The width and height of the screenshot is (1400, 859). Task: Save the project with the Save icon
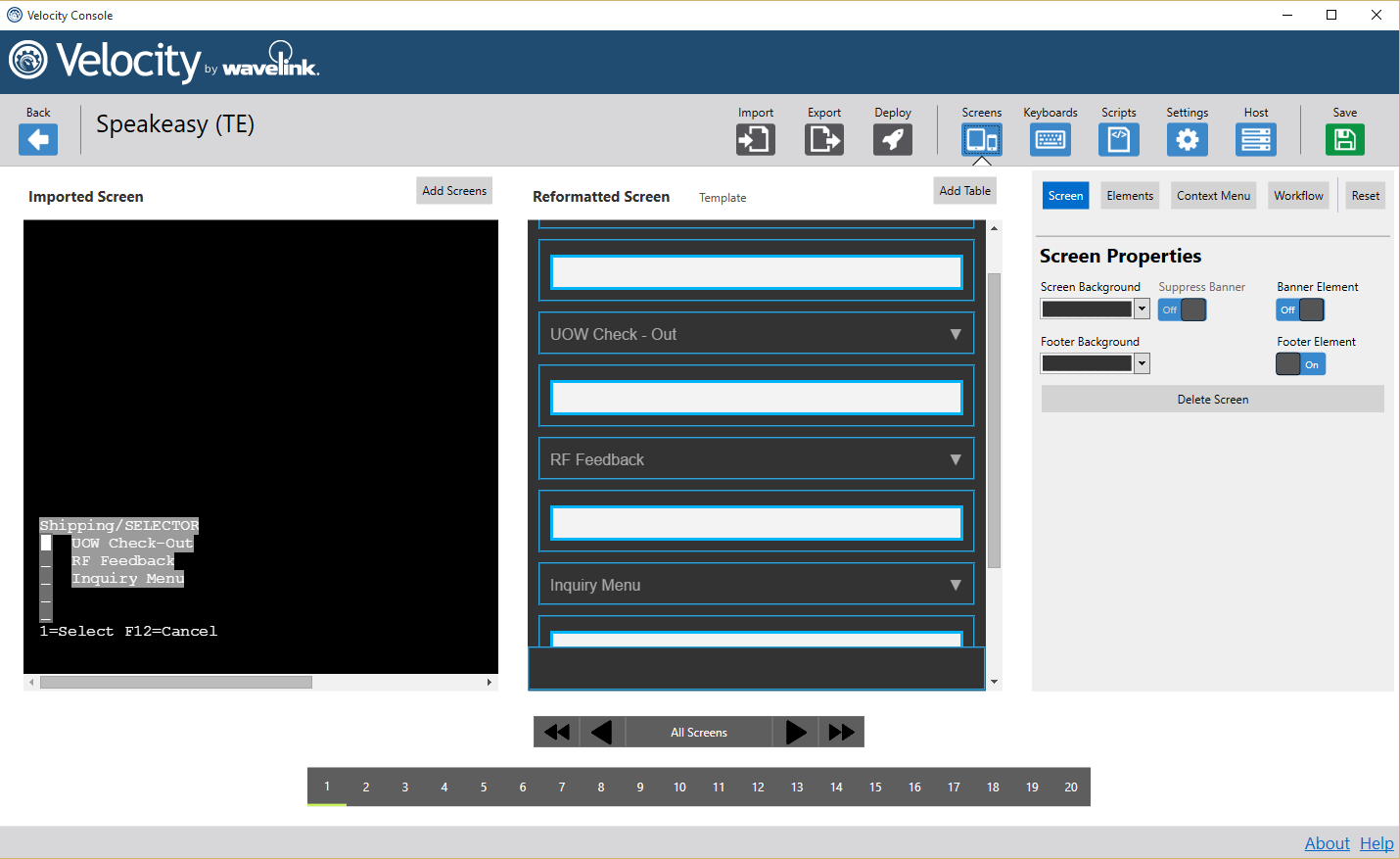[x=1344, y=140]
